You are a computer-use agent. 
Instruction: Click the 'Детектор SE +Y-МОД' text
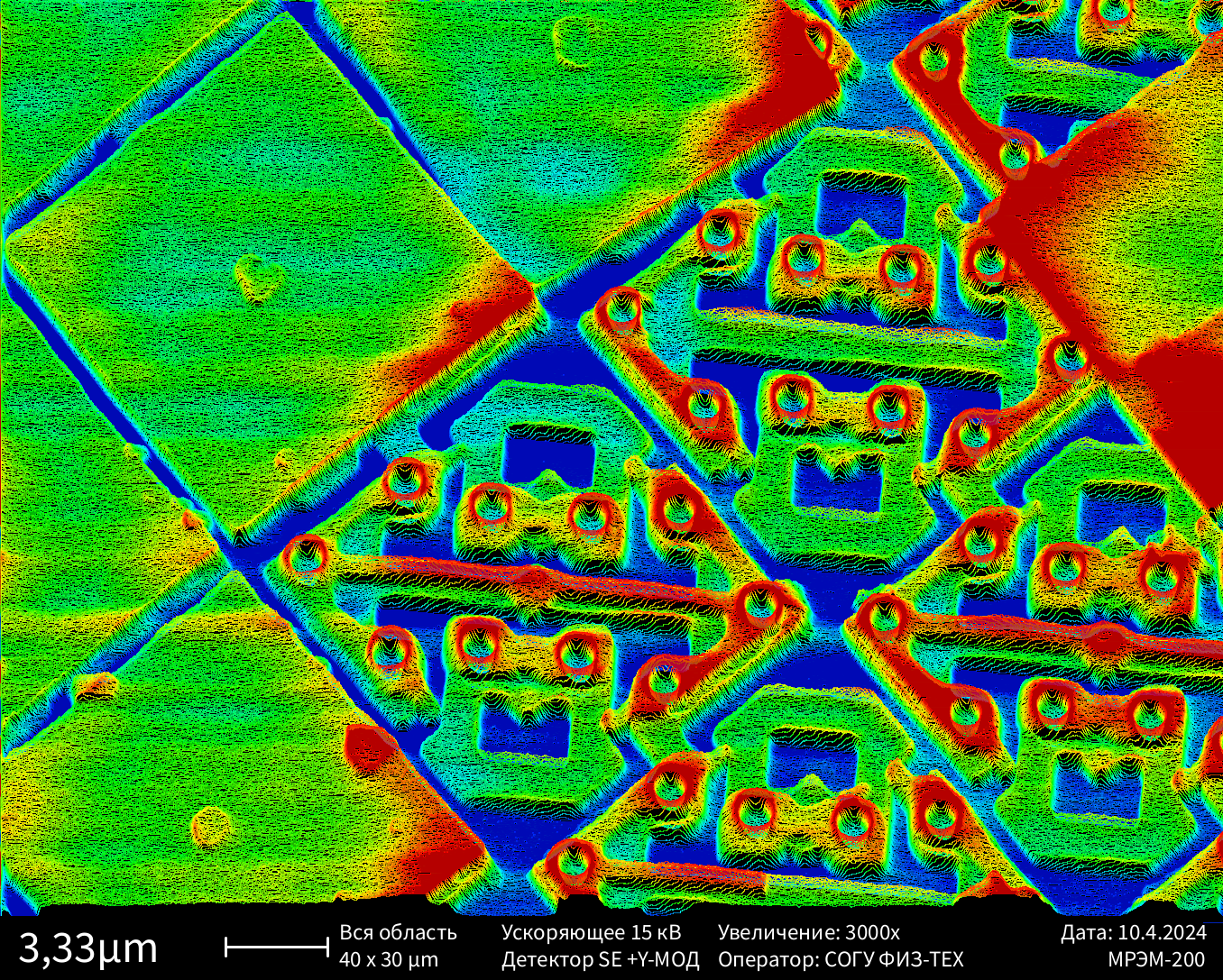(x=600, y=959)
